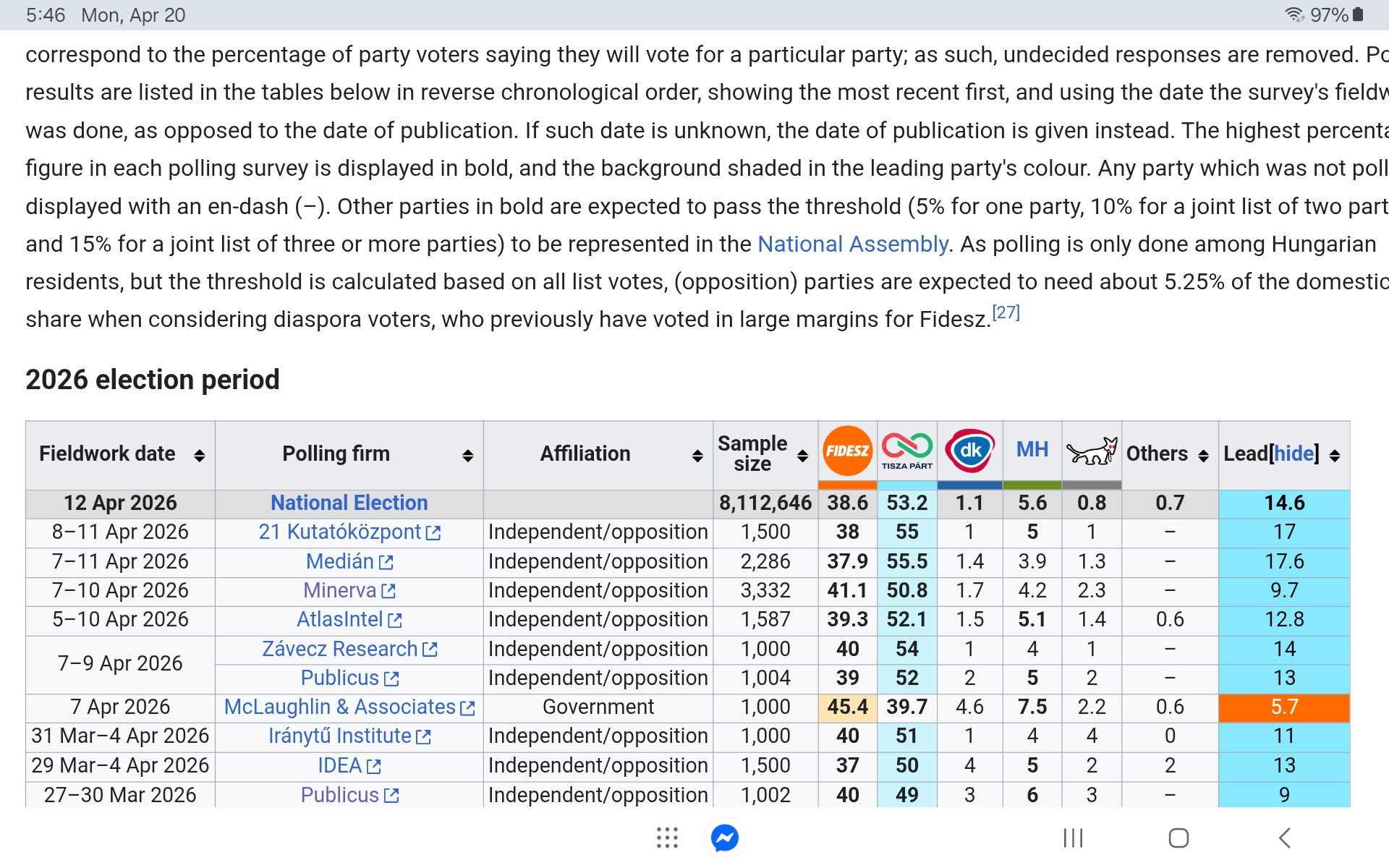Open the National Assembly link
Image resolution: width=1389 pixels, height=868 pixels.
click(x=852, y=244)
